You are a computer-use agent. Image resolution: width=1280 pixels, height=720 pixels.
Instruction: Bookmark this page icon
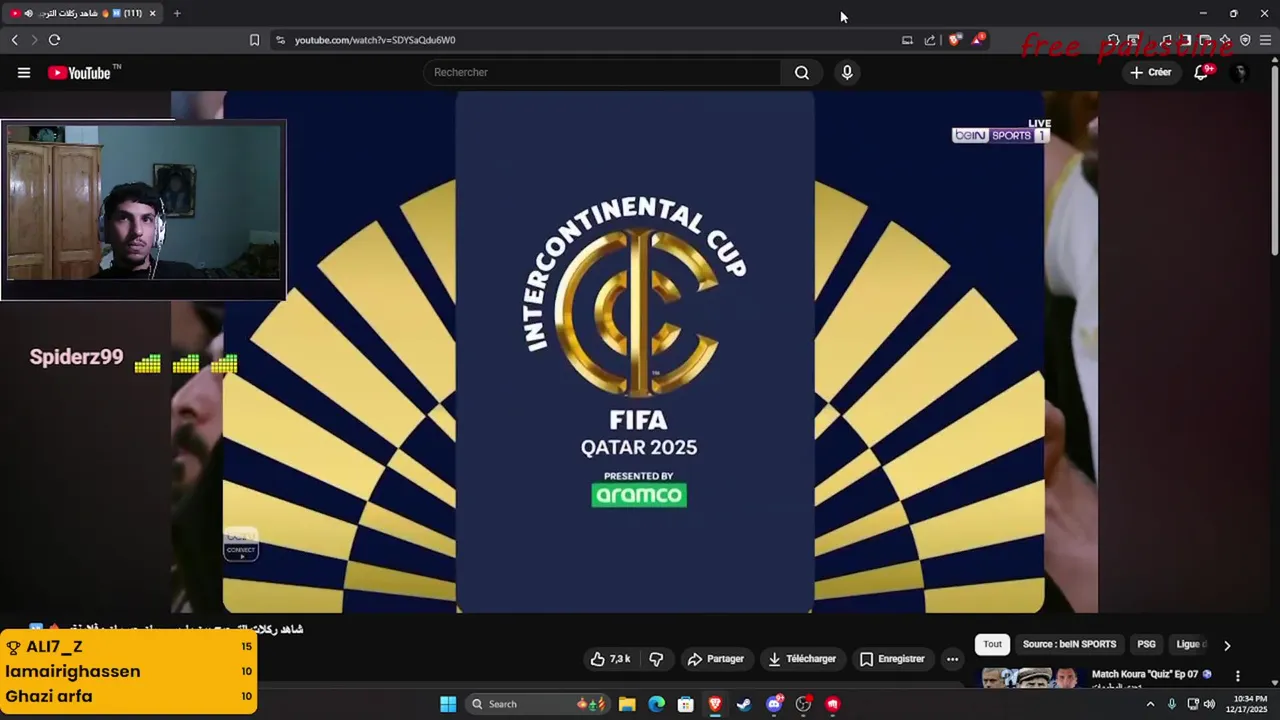tap(254, 40)
